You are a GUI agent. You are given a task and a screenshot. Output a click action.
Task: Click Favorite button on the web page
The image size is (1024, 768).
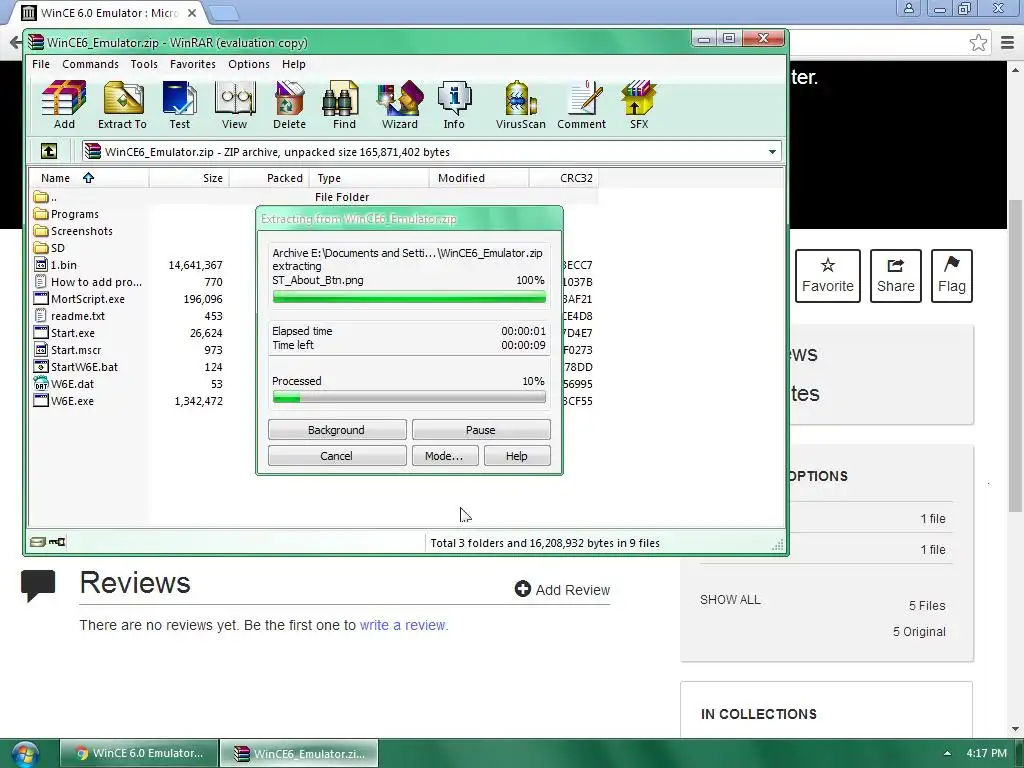828,276
